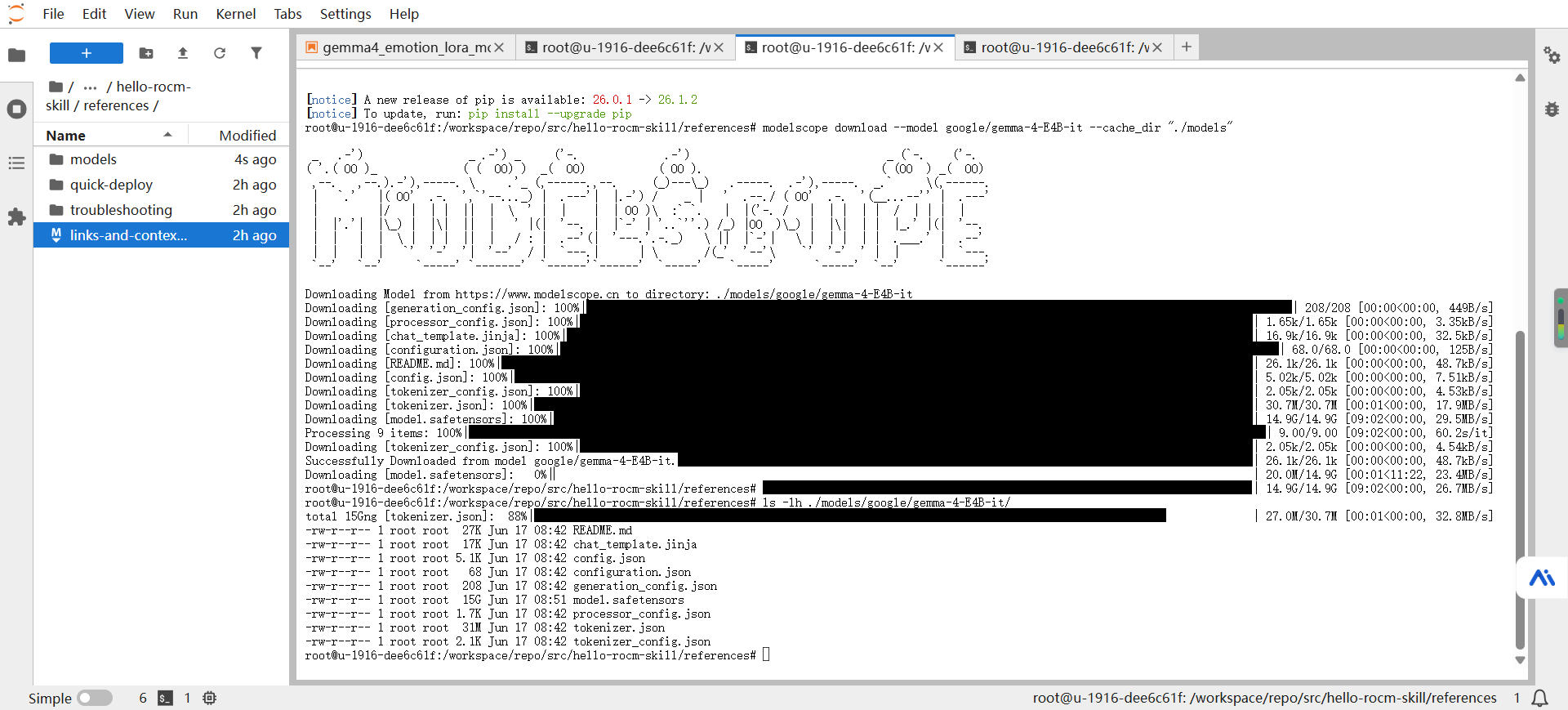
Task: Click the terminal count icon in status bar
Action: tap(165, 698)
